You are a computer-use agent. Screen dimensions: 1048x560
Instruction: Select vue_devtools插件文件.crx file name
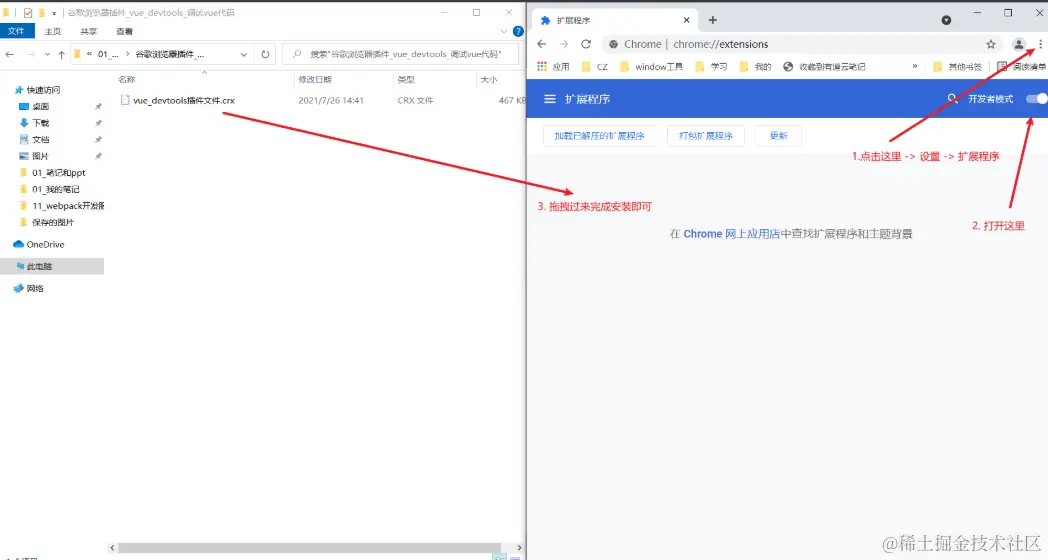tap(184, 100)
